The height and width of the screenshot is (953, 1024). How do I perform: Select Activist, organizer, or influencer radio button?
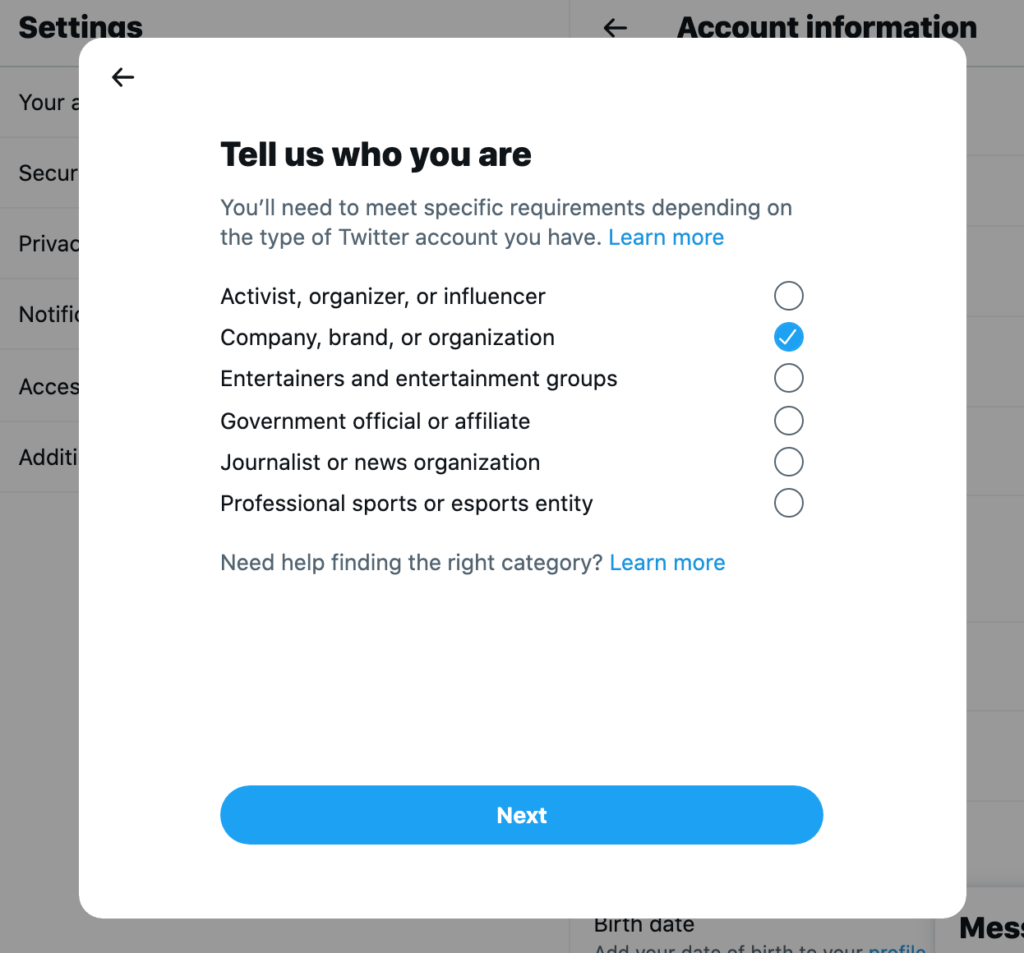788,296
